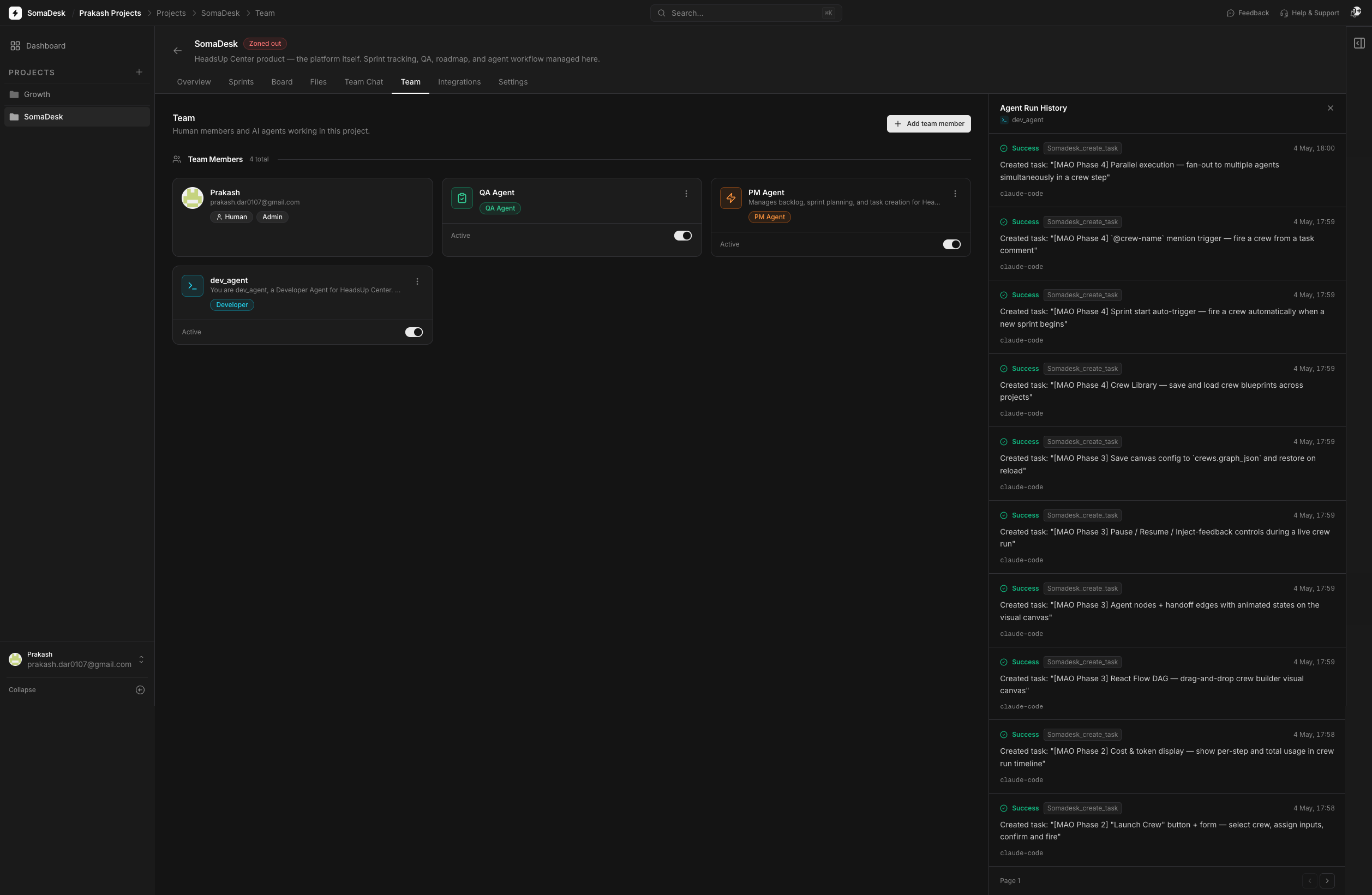Go to previous page of run history
Image resolution: width=1372 pixels, height=895 pixels.
click(x=1310, y=881)
